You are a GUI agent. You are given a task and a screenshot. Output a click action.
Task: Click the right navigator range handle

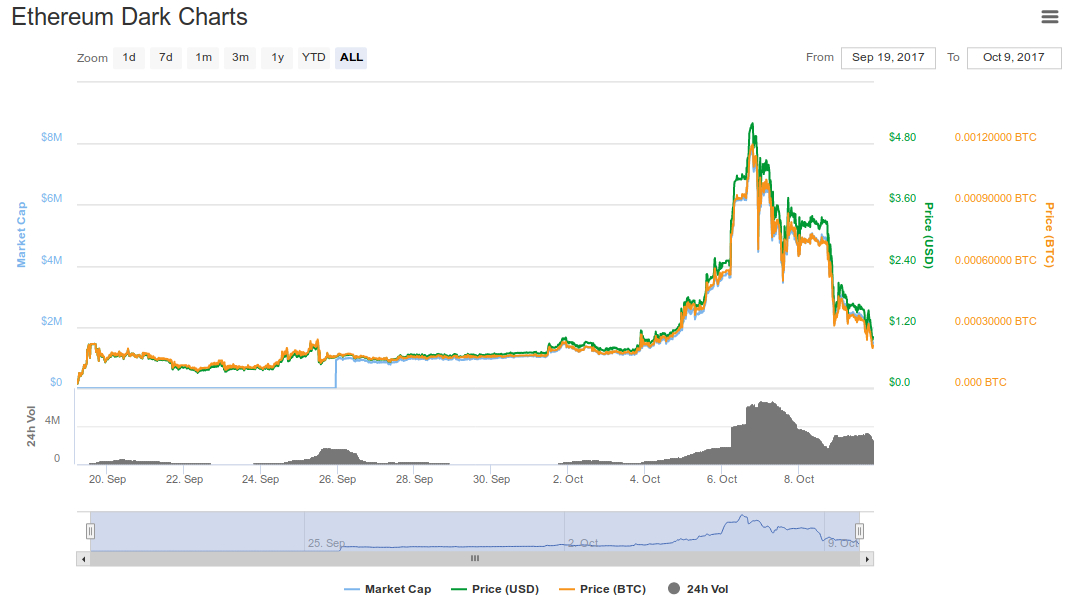pos(860,531)
